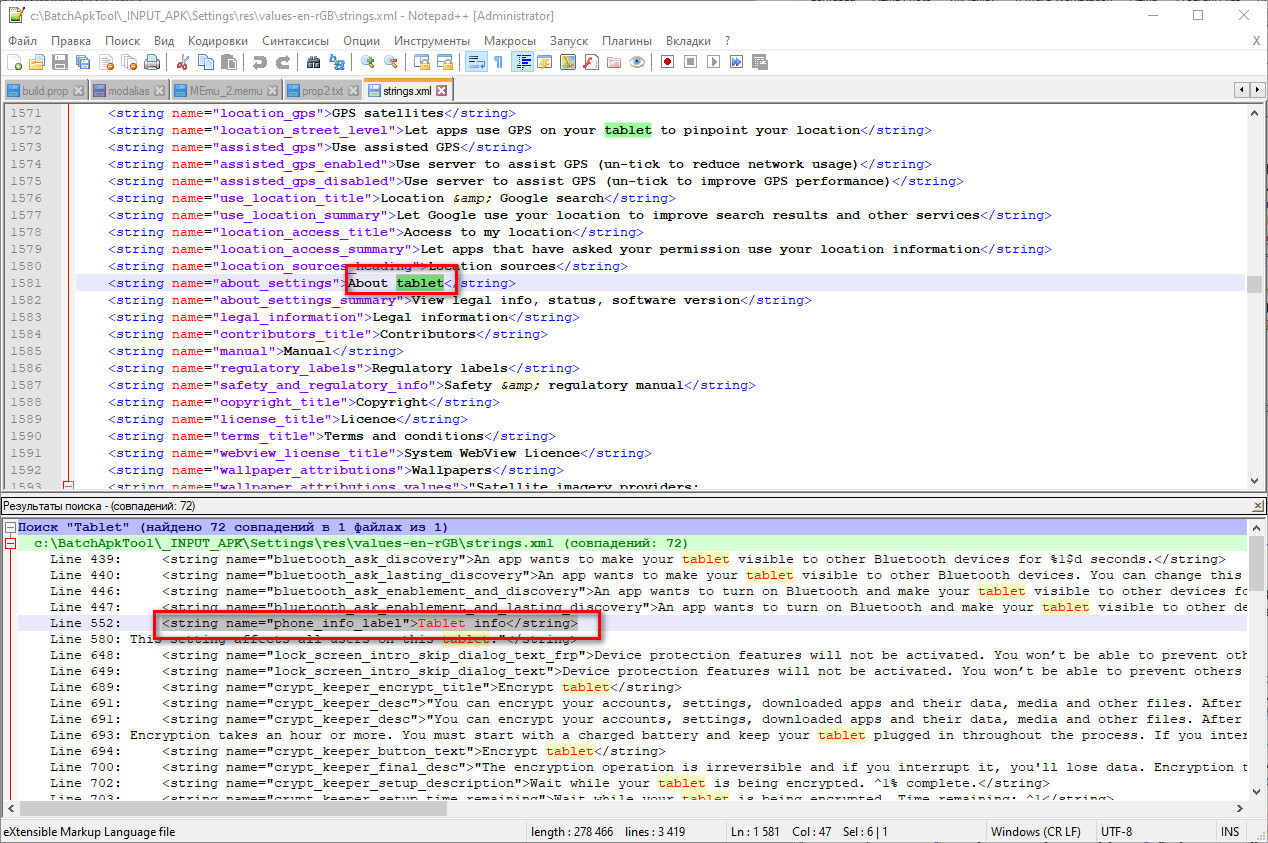Click the Print icon in the toolbar

151,62
